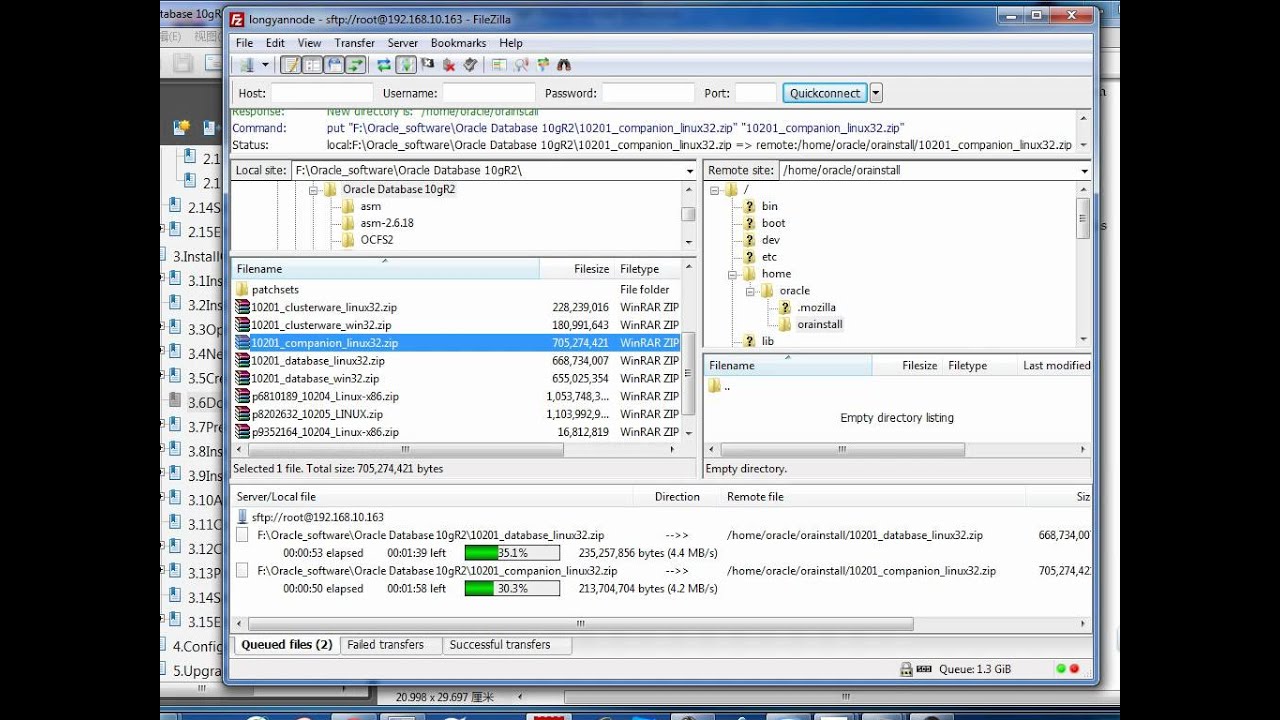Open the Bookmarks menu
The image size is (1280, 720).
[x=458, y=43]
